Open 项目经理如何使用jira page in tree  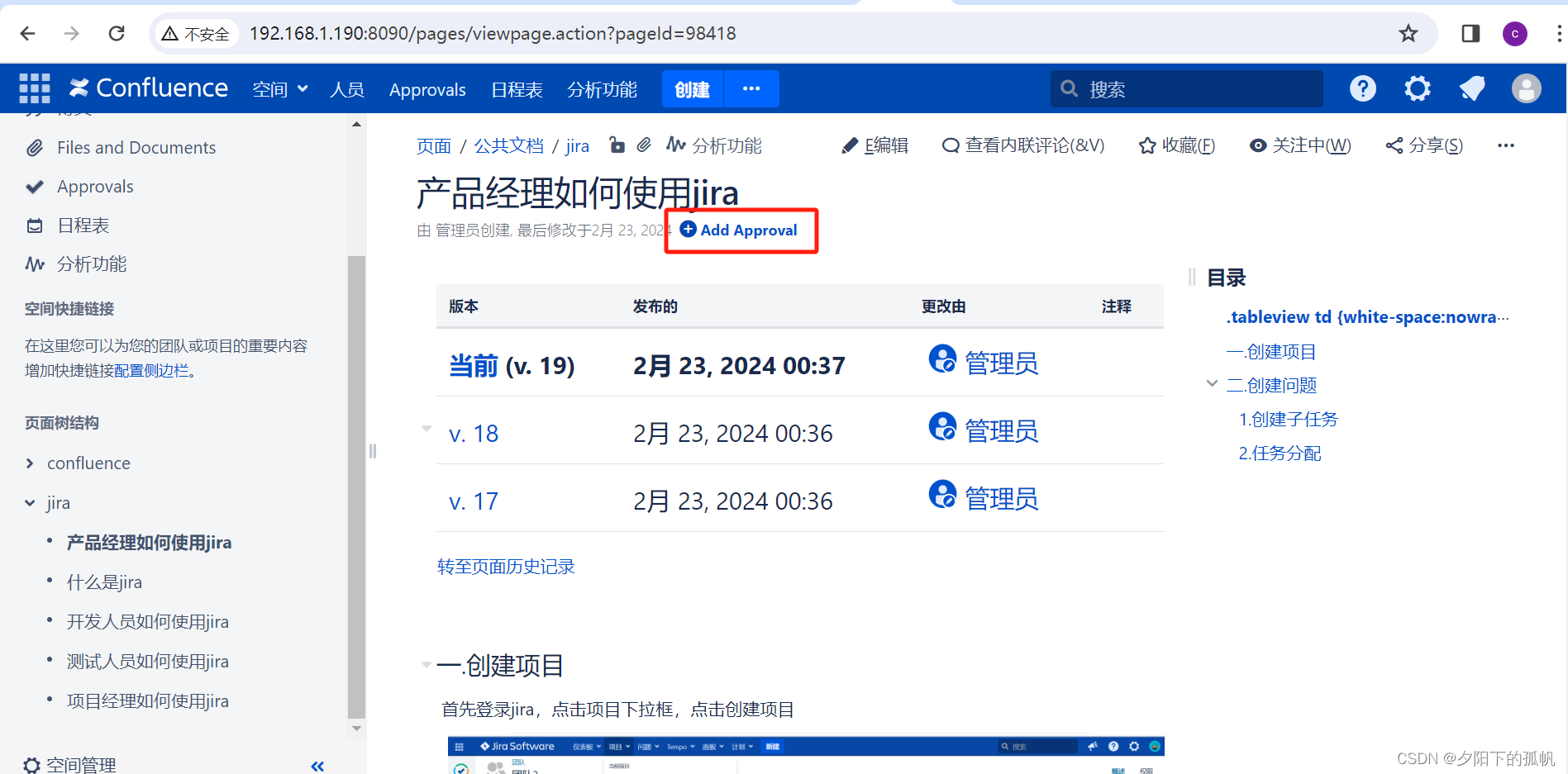pyautogui.click(x=148, y=701)
